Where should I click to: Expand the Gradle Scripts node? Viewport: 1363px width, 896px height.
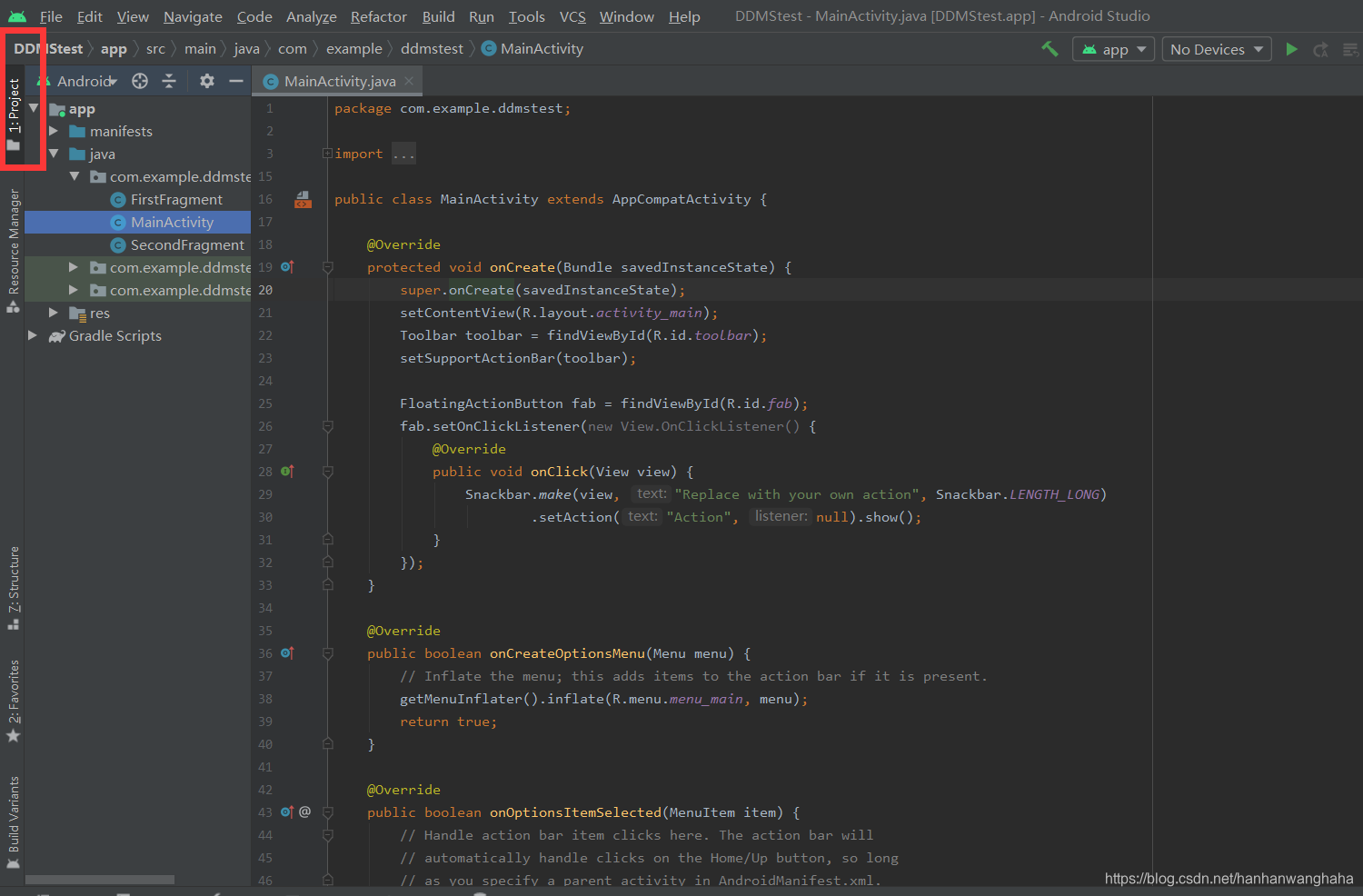[x=33, y=335]
